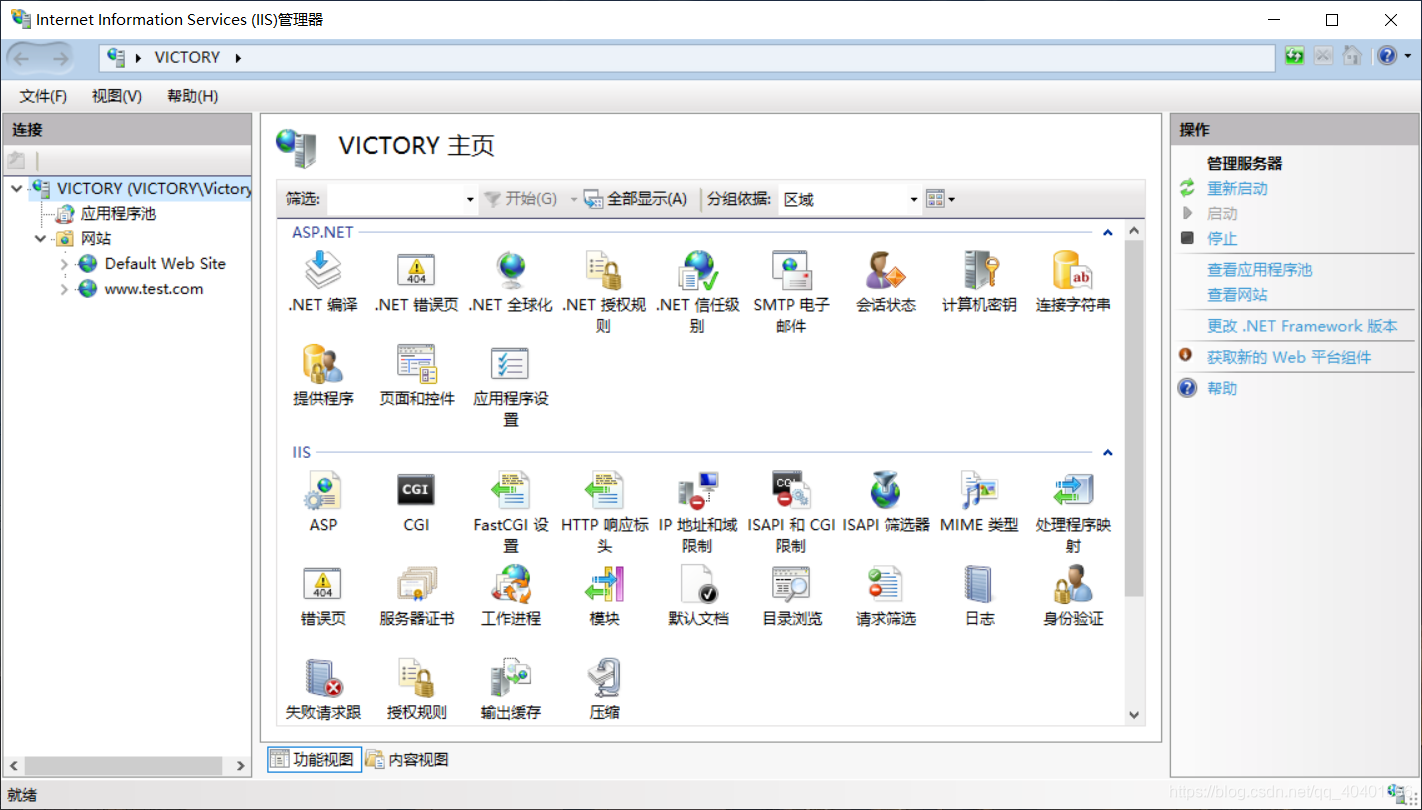1422x810 pixels.
Task: Open the 视图(V) menu
Action: tap(117, 96)
